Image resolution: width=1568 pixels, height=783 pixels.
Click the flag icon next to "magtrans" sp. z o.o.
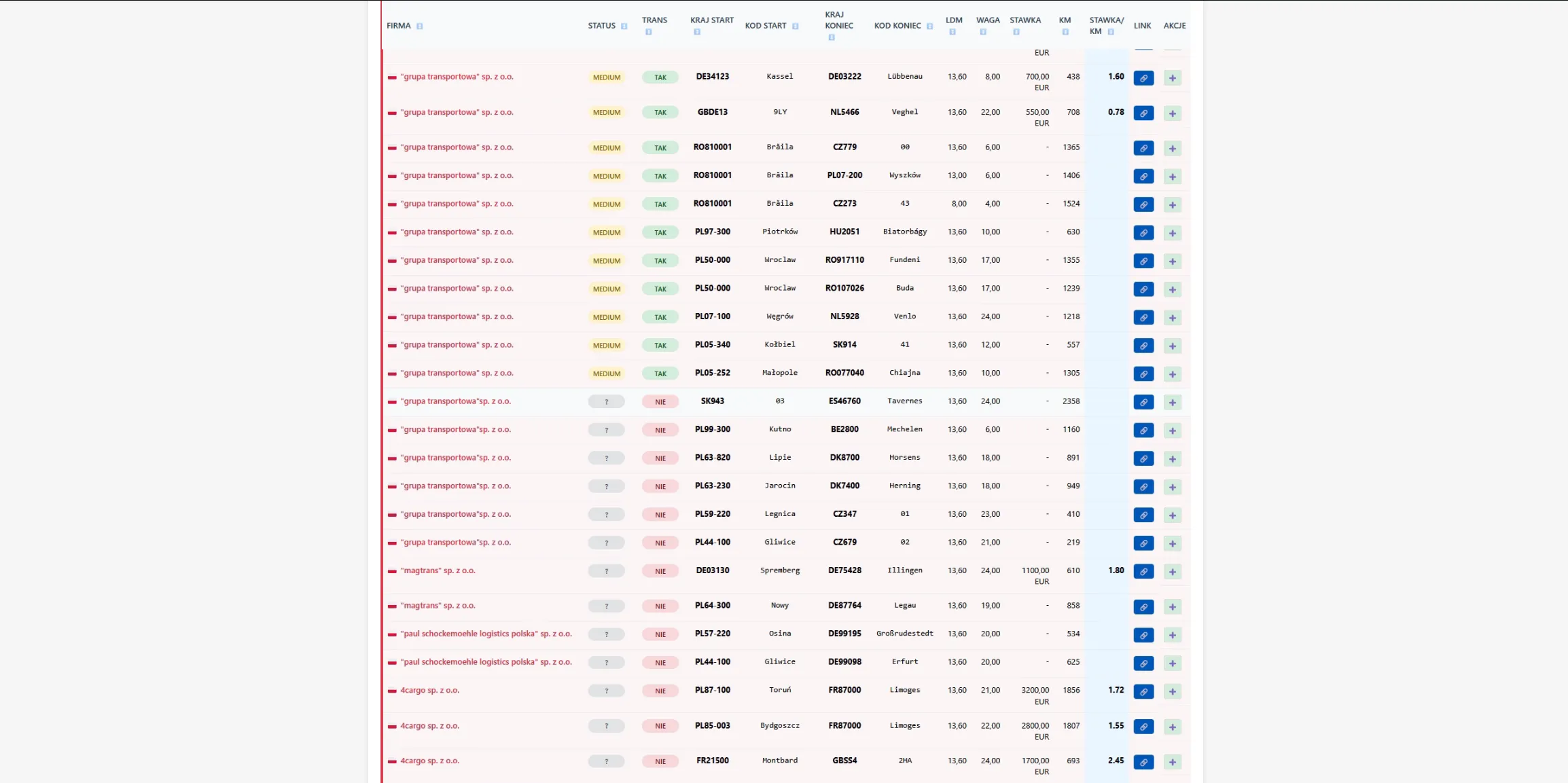(x=391, y=570)
